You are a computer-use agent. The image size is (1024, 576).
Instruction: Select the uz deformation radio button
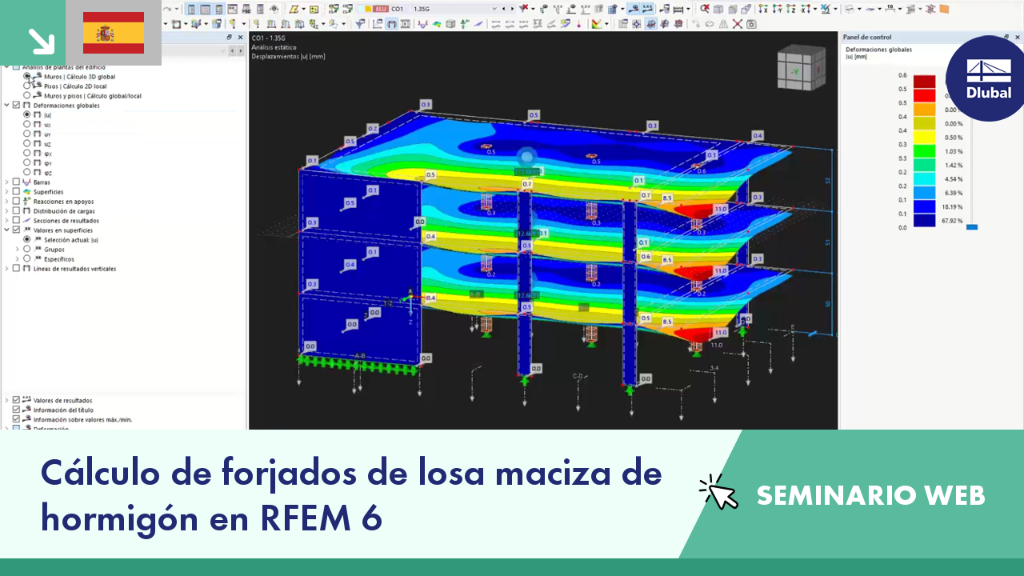click(27, 144)
